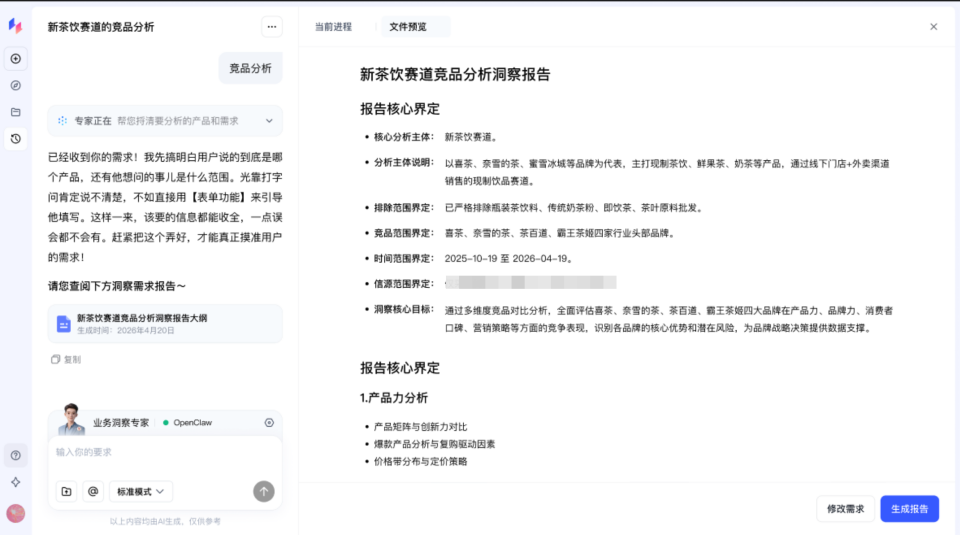The image size is (960, 535).
Task: Expand the 专家正在 status chevron
Action: click(x=269, y=121)
